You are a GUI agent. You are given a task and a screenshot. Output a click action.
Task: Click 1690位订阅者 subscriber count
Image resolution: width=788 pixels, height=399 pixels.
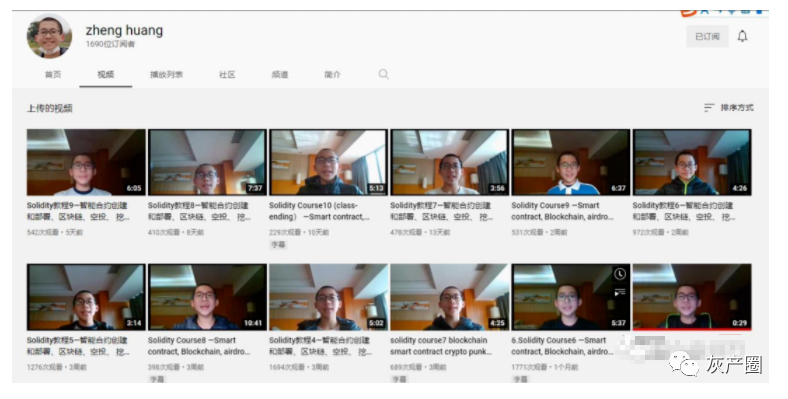click(x=110, y=44)
